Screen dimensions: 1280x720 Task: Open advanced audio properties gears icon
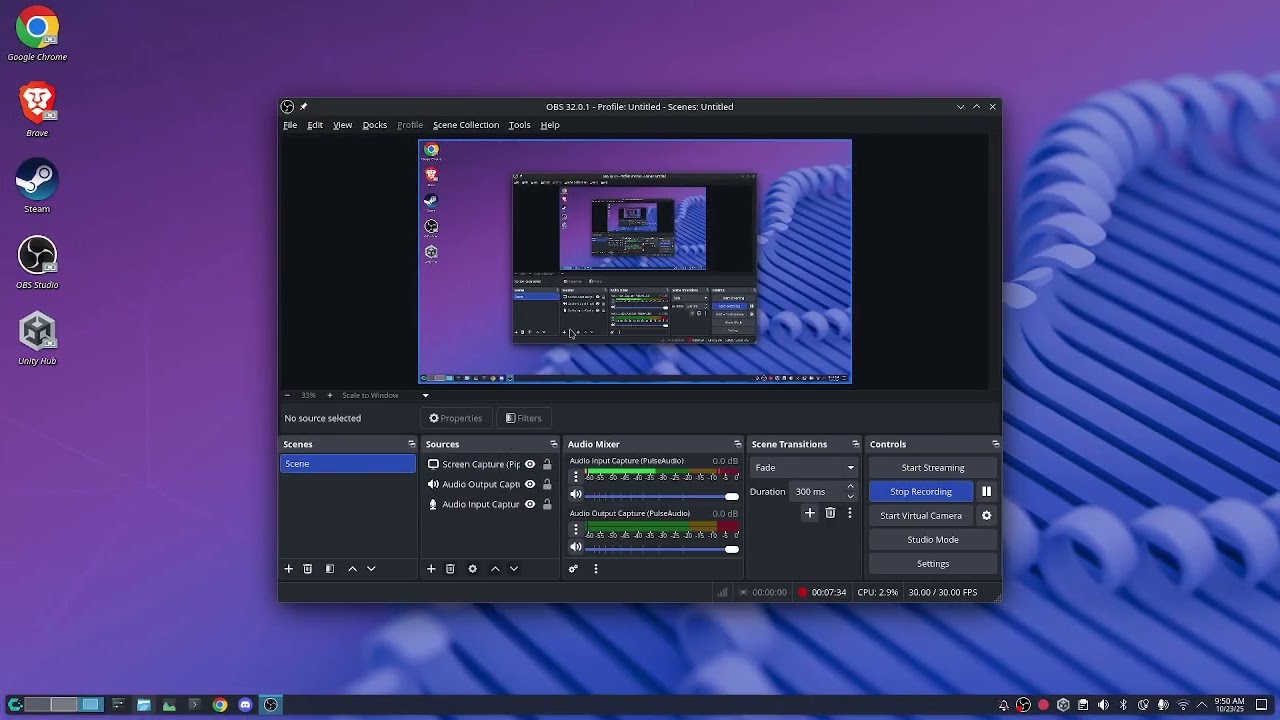click(573, 569)
